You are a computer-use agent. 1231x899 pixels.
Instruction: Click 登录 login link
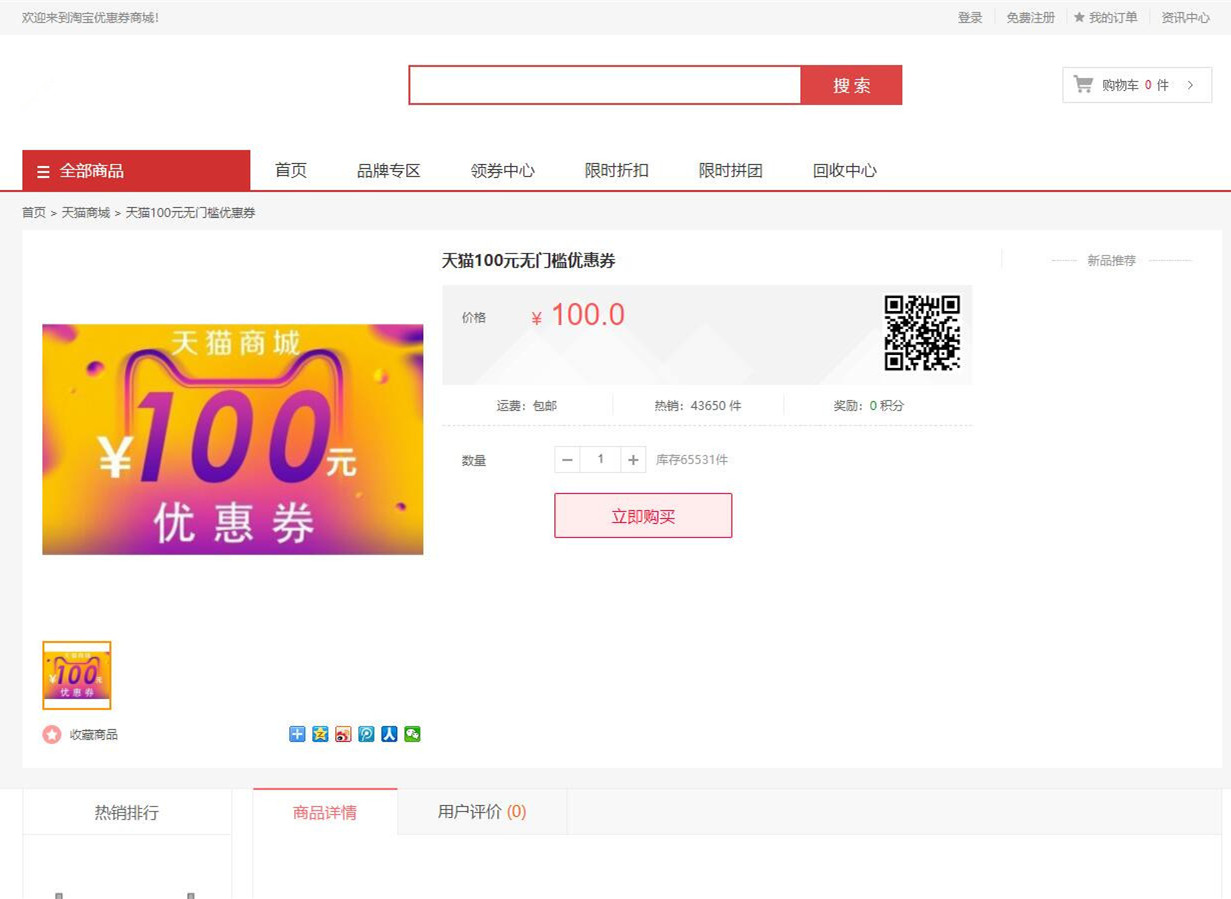click(970, 17)
